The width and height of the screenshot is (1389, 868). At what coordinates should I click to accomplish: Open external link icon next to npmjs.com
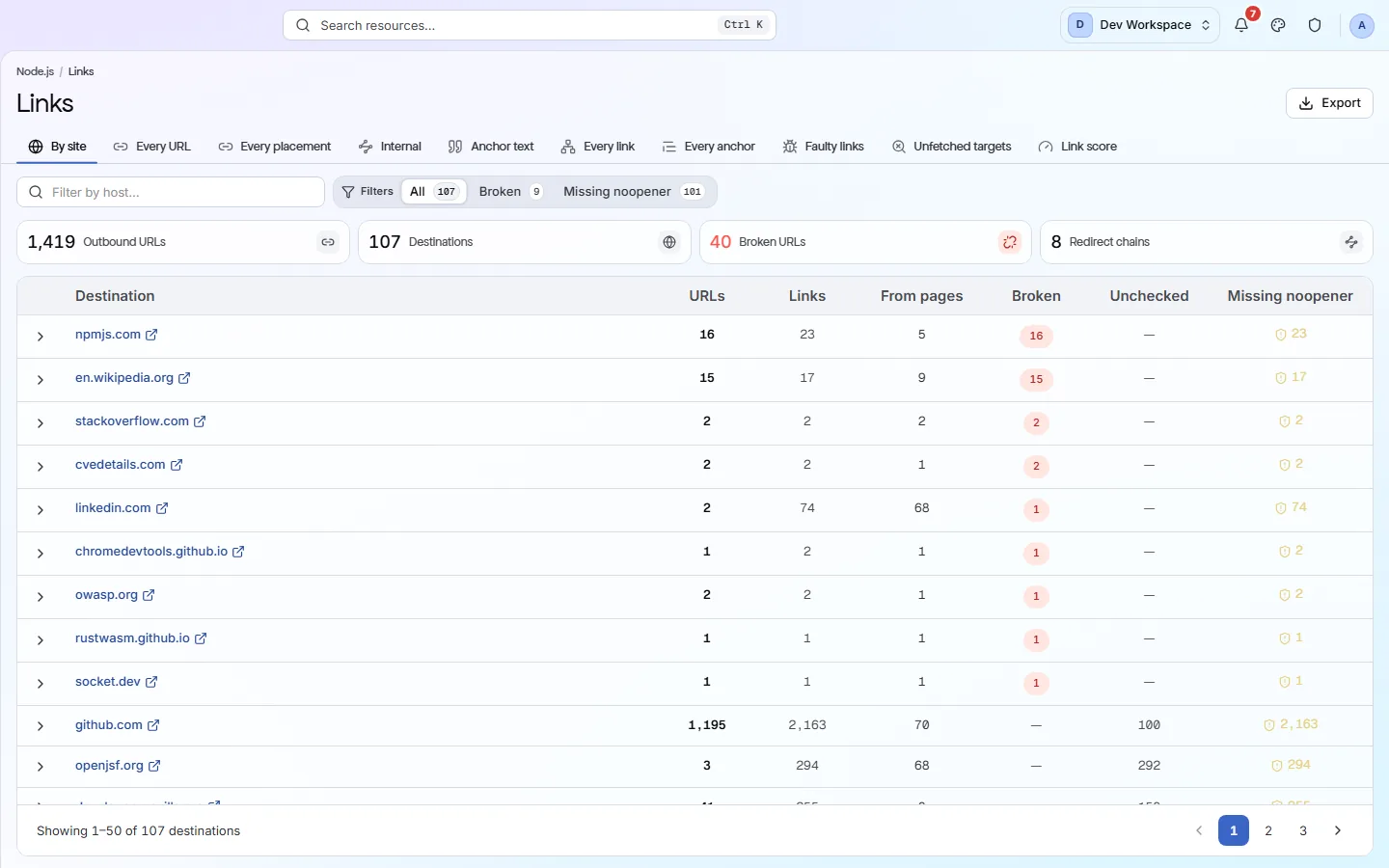[151, 335]
